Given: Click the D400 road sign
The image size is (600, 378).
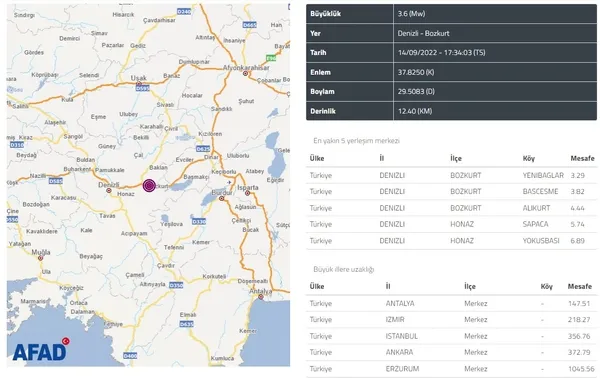Looking at the screenshot, I should pos(130,356).
